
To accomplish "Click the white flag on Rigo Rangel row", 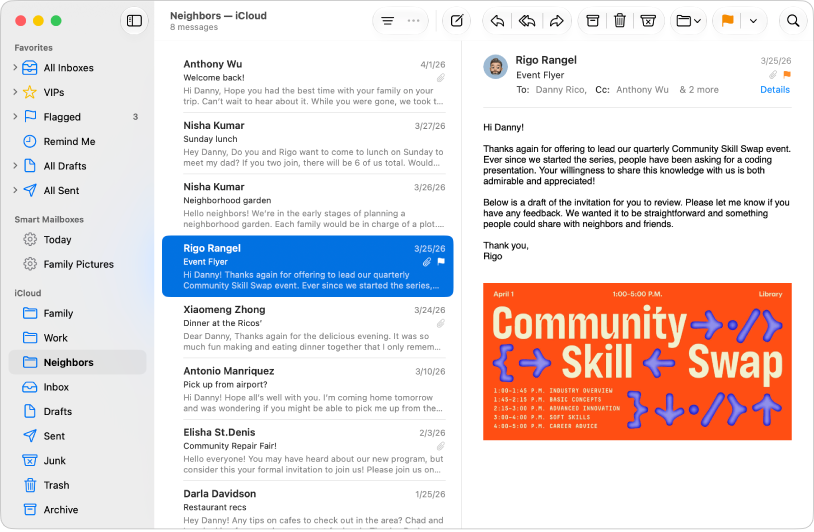I will [x=441, y=261].
